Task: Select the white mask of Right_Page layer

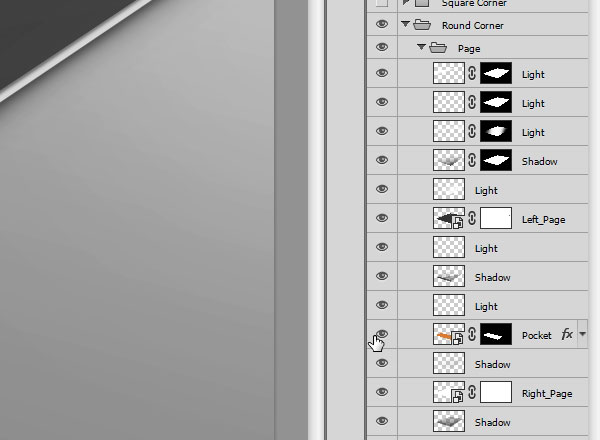Action: (496, 392)
